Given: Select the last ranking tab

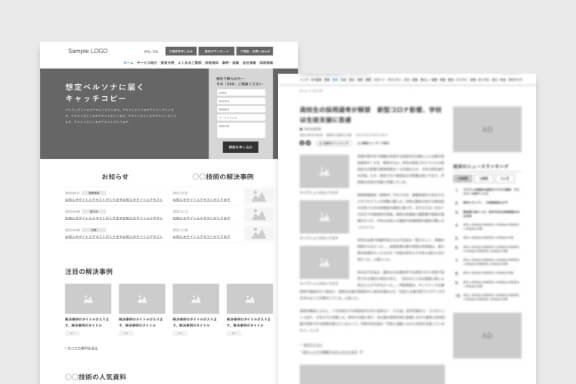Looking at the screenshot, I should point(505,179).
